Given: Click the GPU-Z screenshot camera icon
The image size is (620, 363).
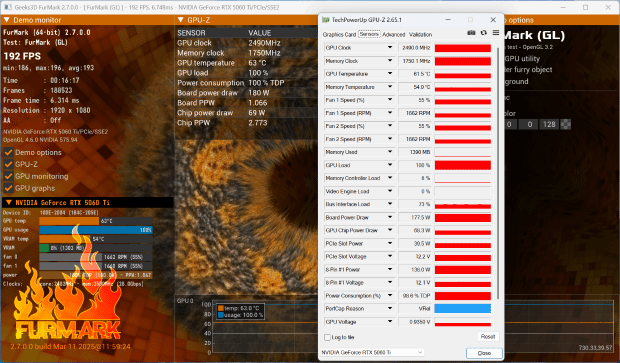Looking at the screenshot, I should (x=471, y=33).
